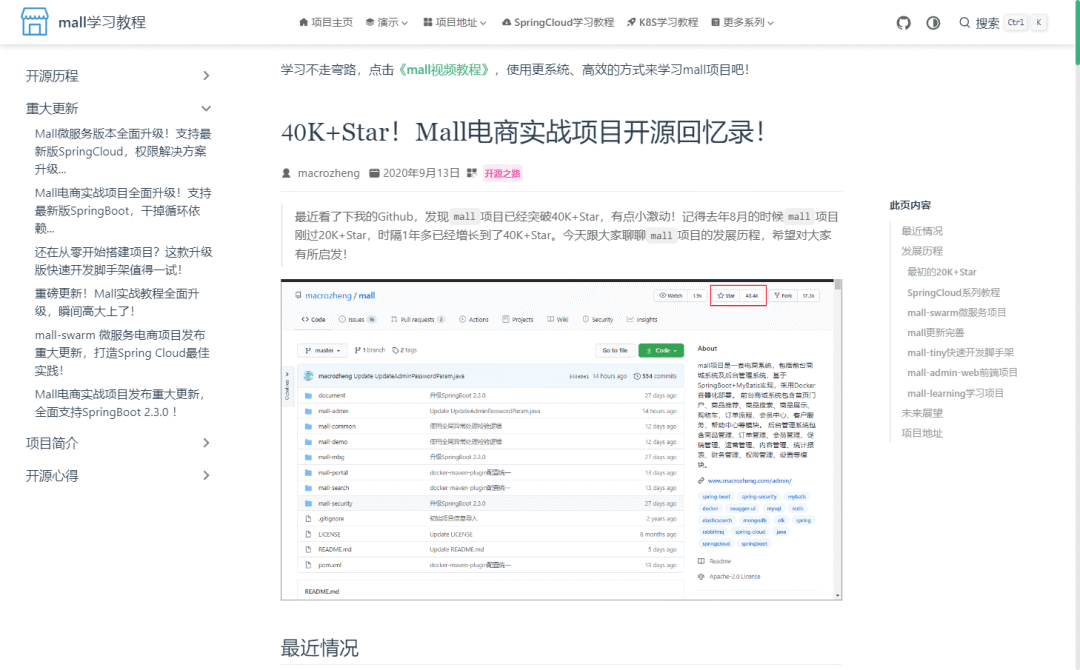1080x670 pixels.
Task: Open SpringCloud学习教程 navigation link
Action: [558, 23]
